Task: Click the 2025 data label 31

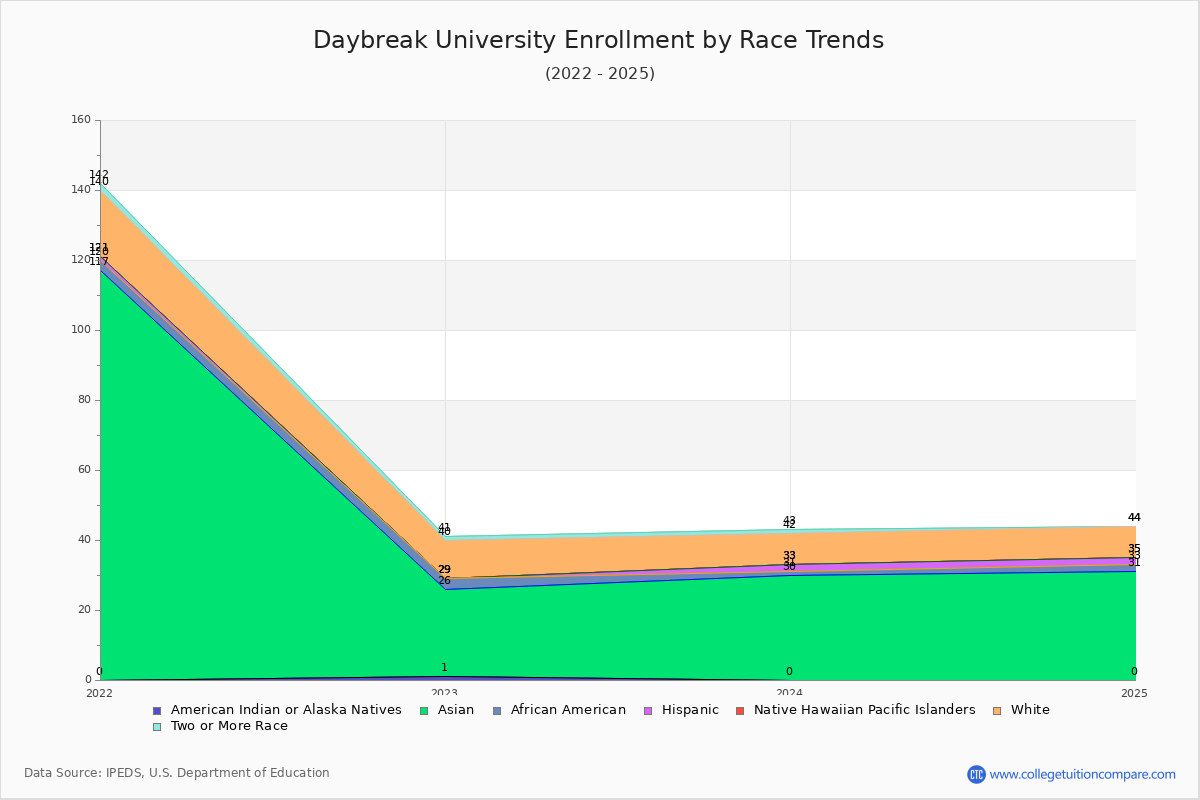Action: point(1134,563)
